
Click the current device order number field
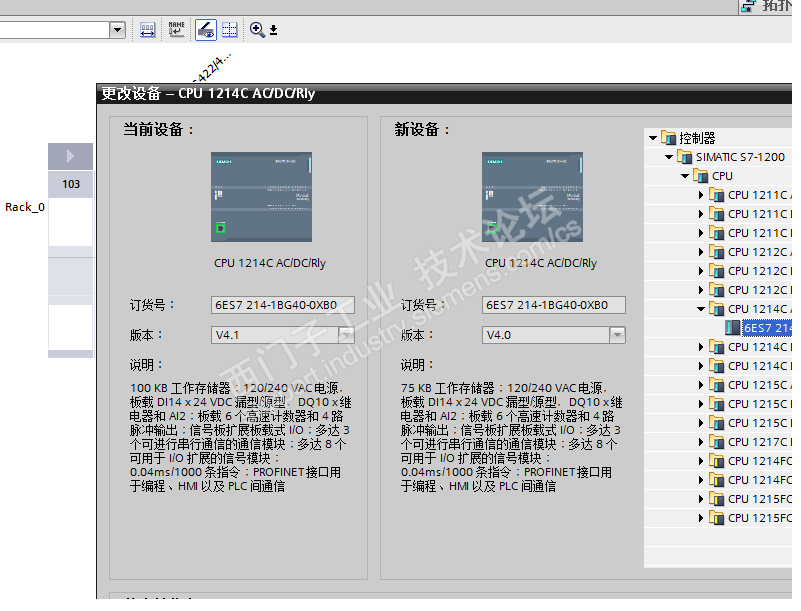tap(282, 305)
